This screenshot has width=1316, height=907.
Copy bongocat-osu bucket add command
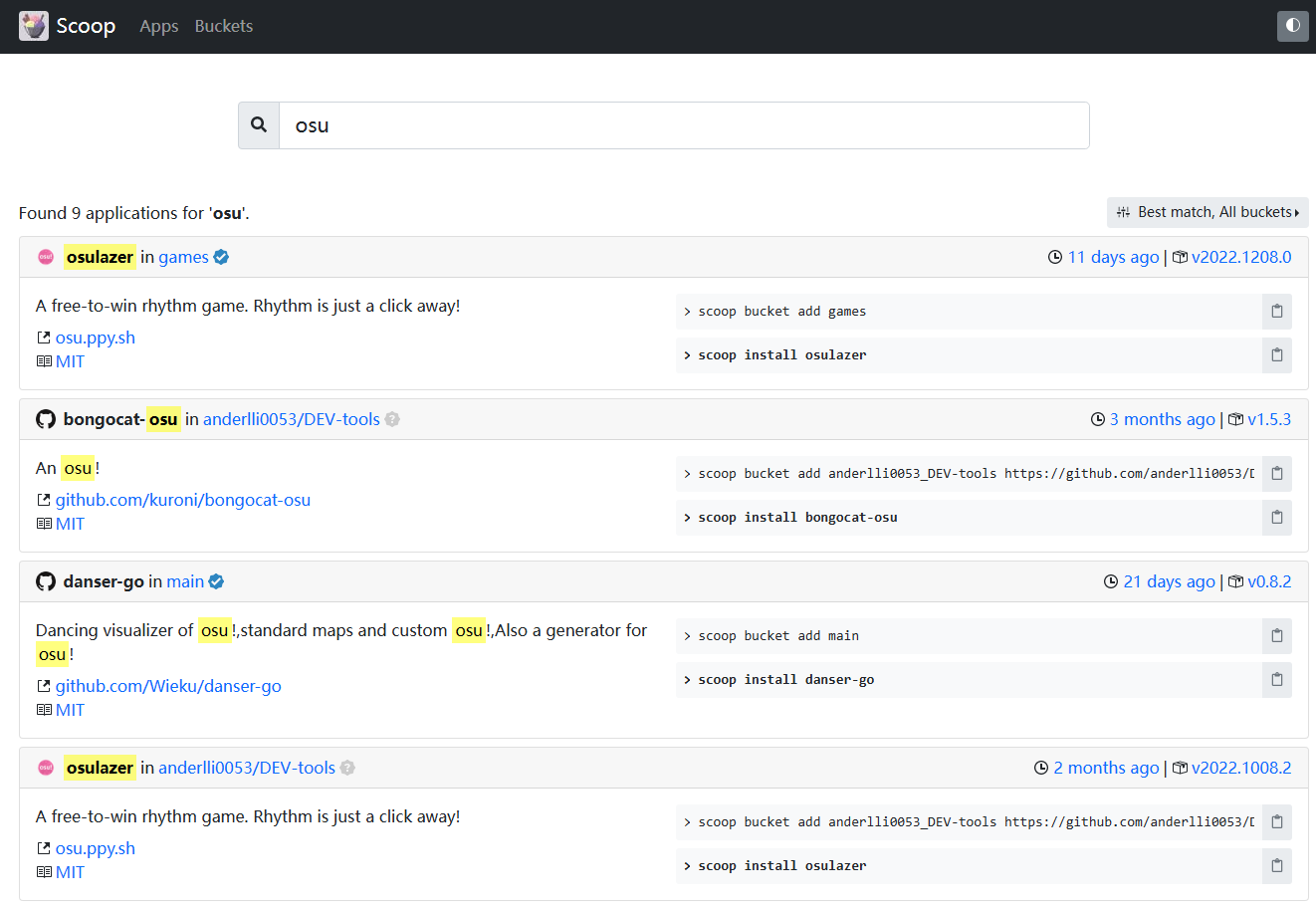[x=1277, y=474]
